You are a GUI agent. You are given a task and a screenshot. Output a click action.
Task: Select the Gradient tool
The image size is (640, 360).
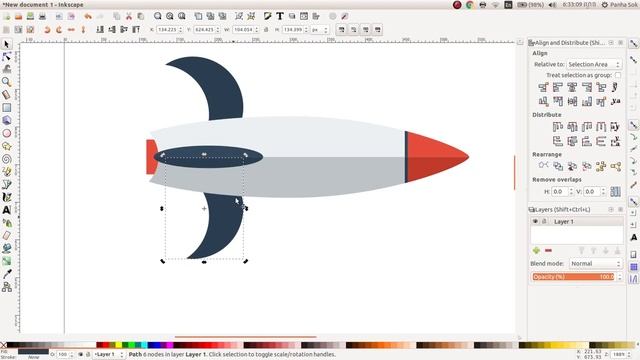click(7, 261)
